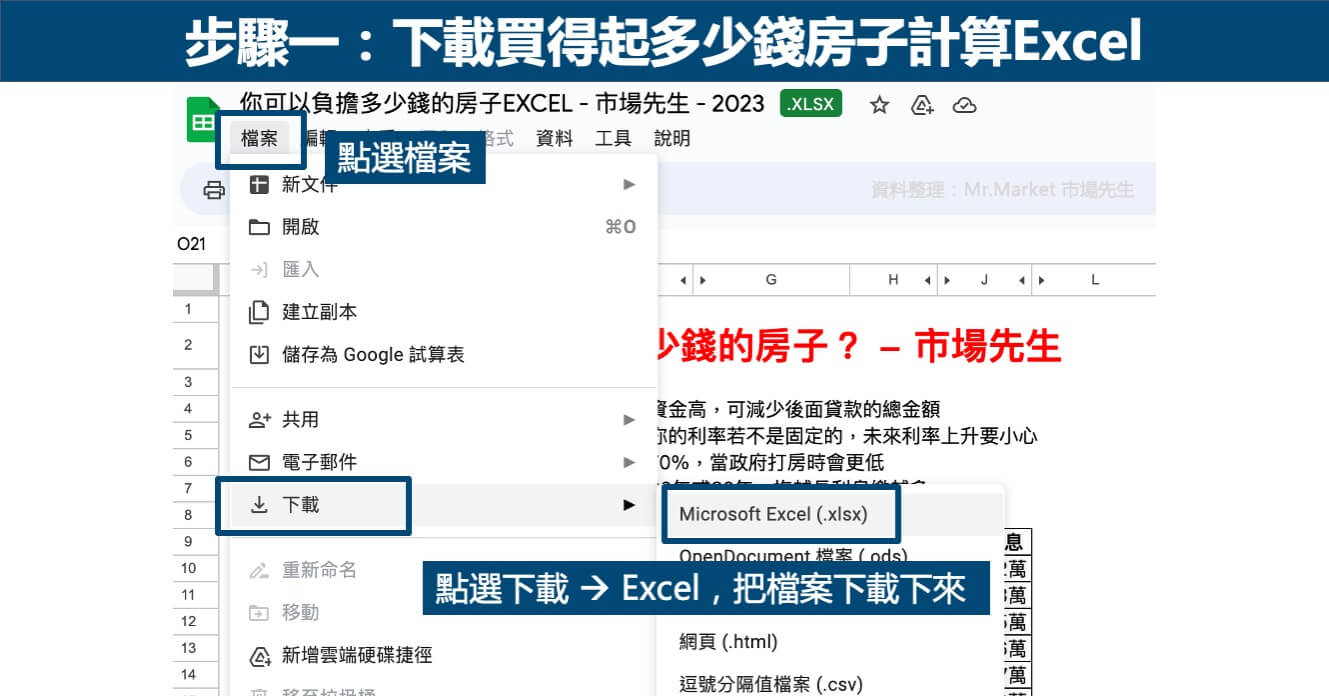Open the 檔案 (File) menu
The image size is (1329, 696).
(259, 139)
